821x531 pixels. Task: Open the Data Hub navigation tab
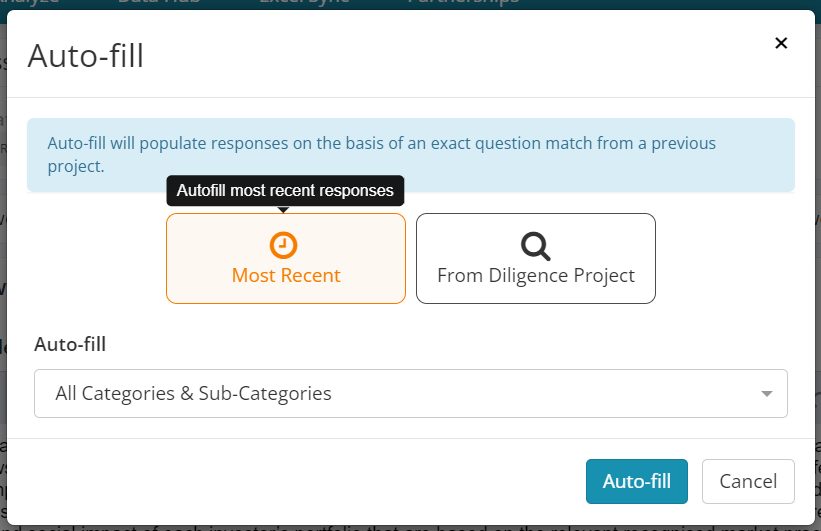point(159,3)
